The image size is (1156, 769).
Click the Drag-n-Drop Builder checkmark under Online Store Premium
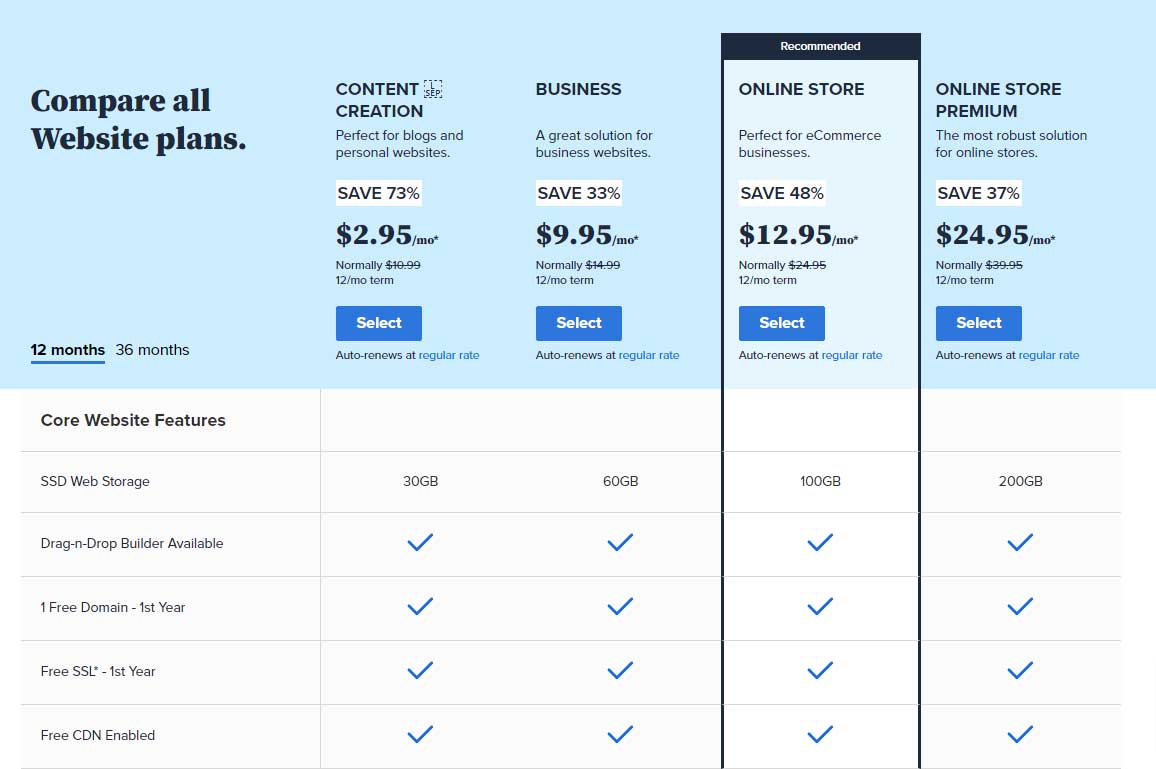pyautogui.click(x=1020, y=543)
